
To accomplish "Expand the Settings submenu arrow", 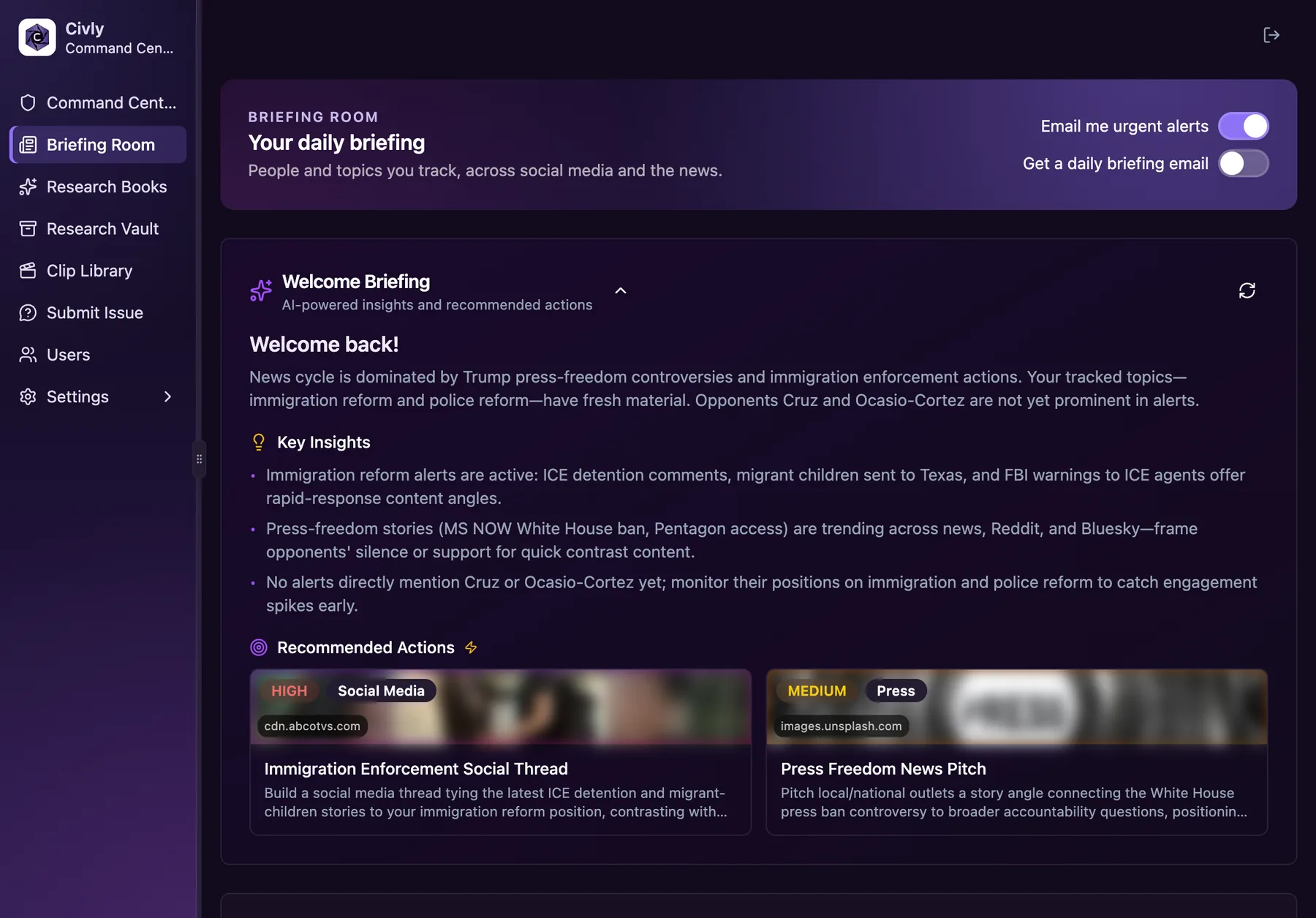I will click(167, 396).
